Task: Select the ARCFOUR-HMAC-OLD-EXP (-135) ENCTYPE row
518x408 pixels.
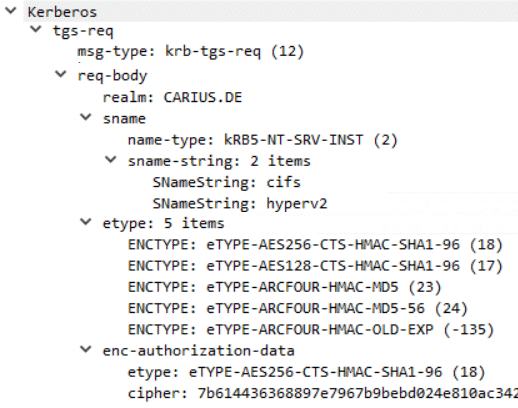Action: pos(311,330)
